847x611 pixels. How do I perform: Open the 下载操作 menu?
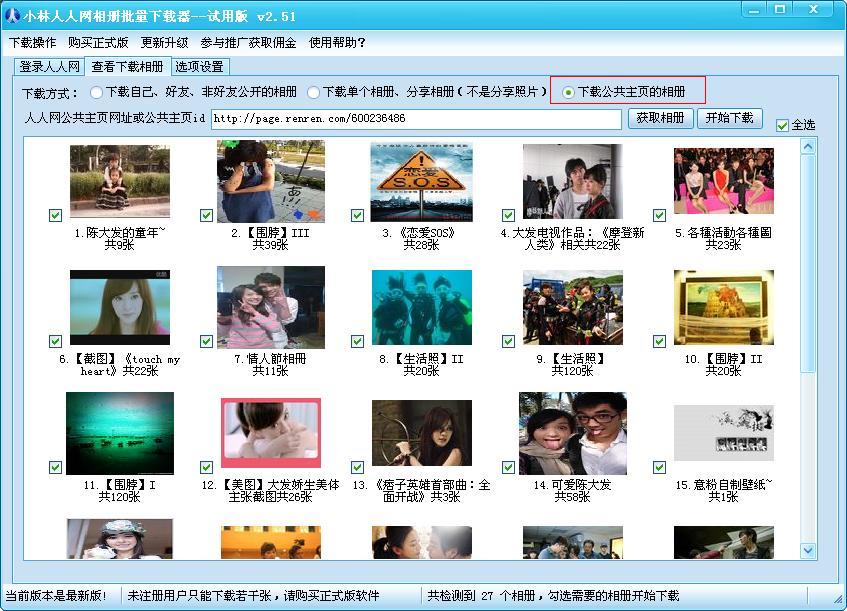coord(32,43)
